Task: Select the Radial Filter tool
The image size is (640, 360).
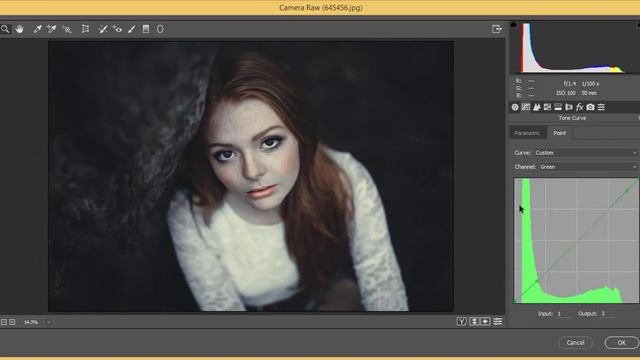Action: 160,29
